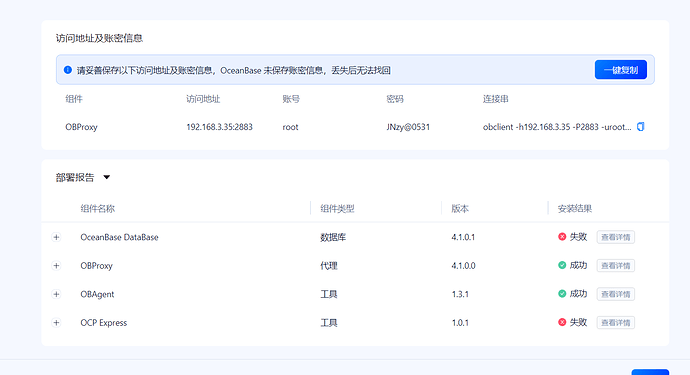The width and height of the screenshot is (690, 375).
Task: Click the OCP Express component name
Action: 103,323
